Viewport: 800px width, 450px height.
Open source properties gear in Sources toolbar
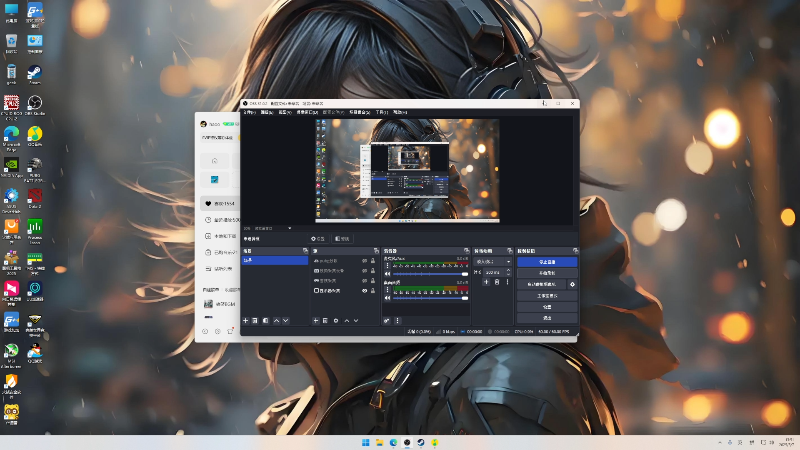(336, 320)
